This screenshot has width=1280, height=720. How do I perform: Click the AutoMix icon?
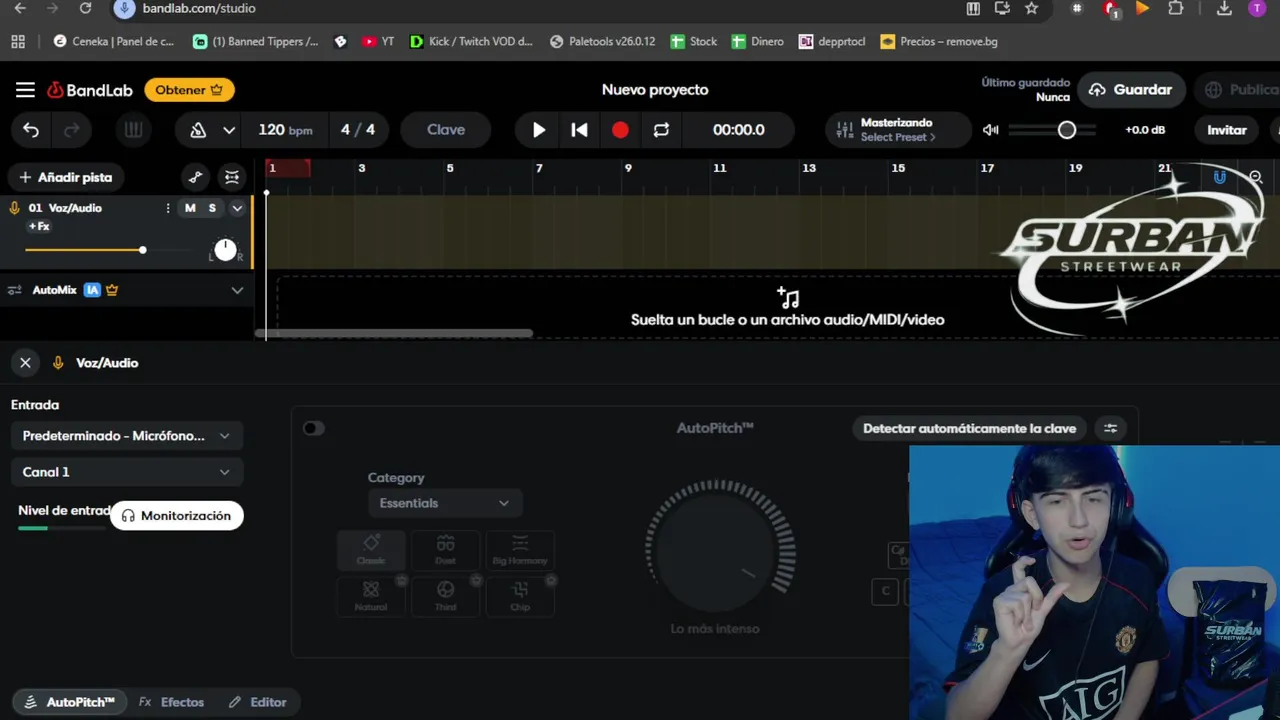(x=15, y=290)
